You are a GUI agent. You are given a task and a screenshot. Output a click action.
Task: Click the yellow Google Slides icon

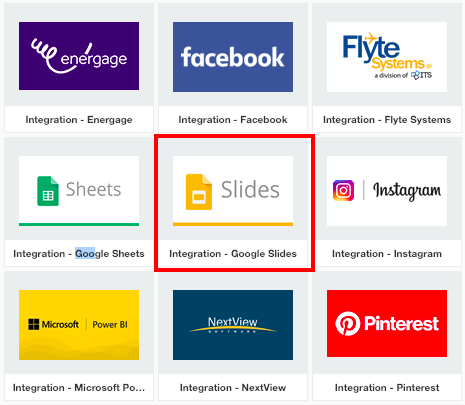[199, 192]
